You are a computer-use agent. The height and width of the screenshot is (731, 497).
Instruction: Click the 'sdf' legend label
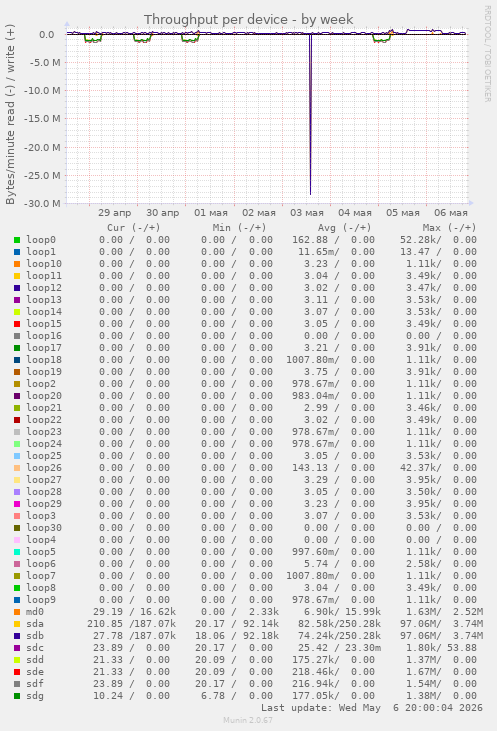coord(35,684)
